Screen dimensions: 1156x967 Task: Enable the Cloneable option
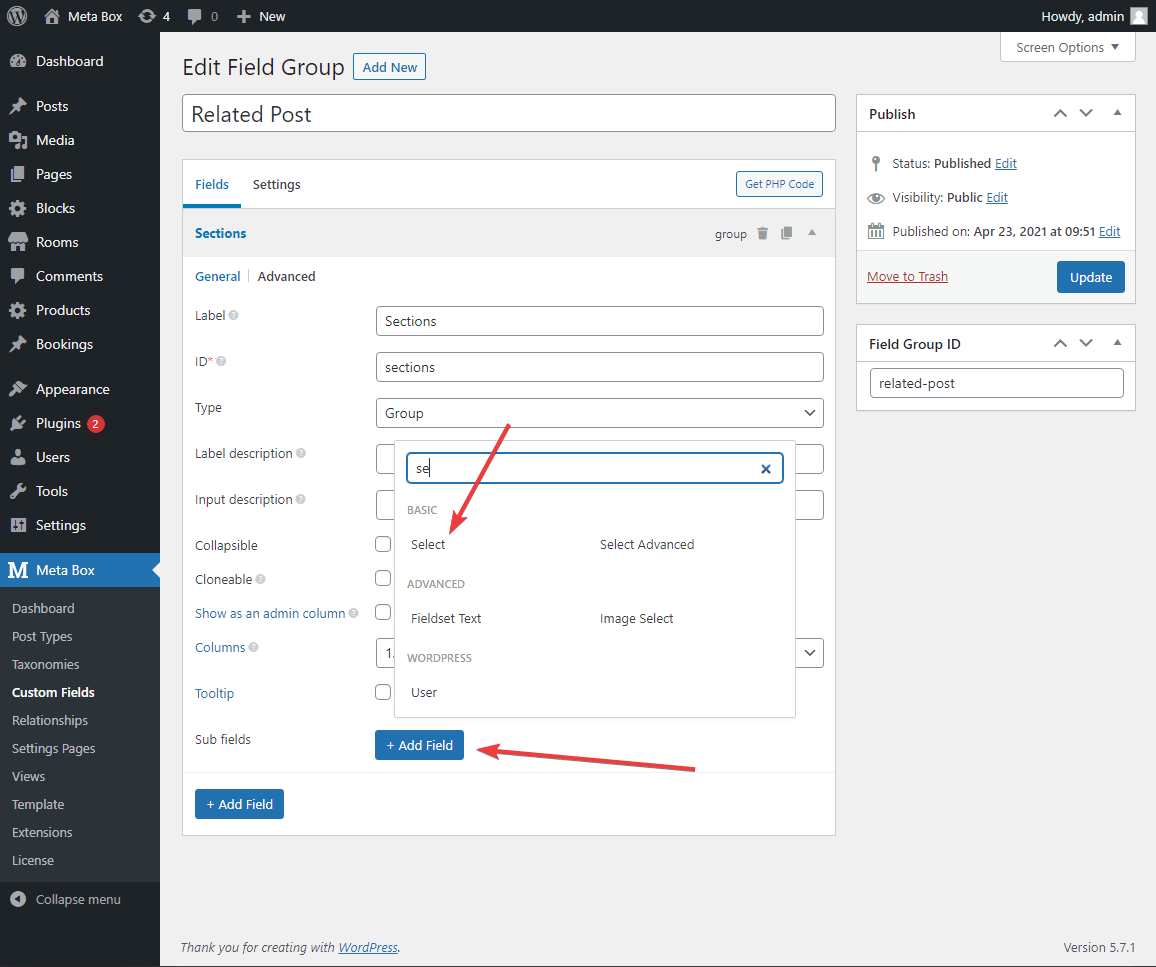(x=383, y=578)
